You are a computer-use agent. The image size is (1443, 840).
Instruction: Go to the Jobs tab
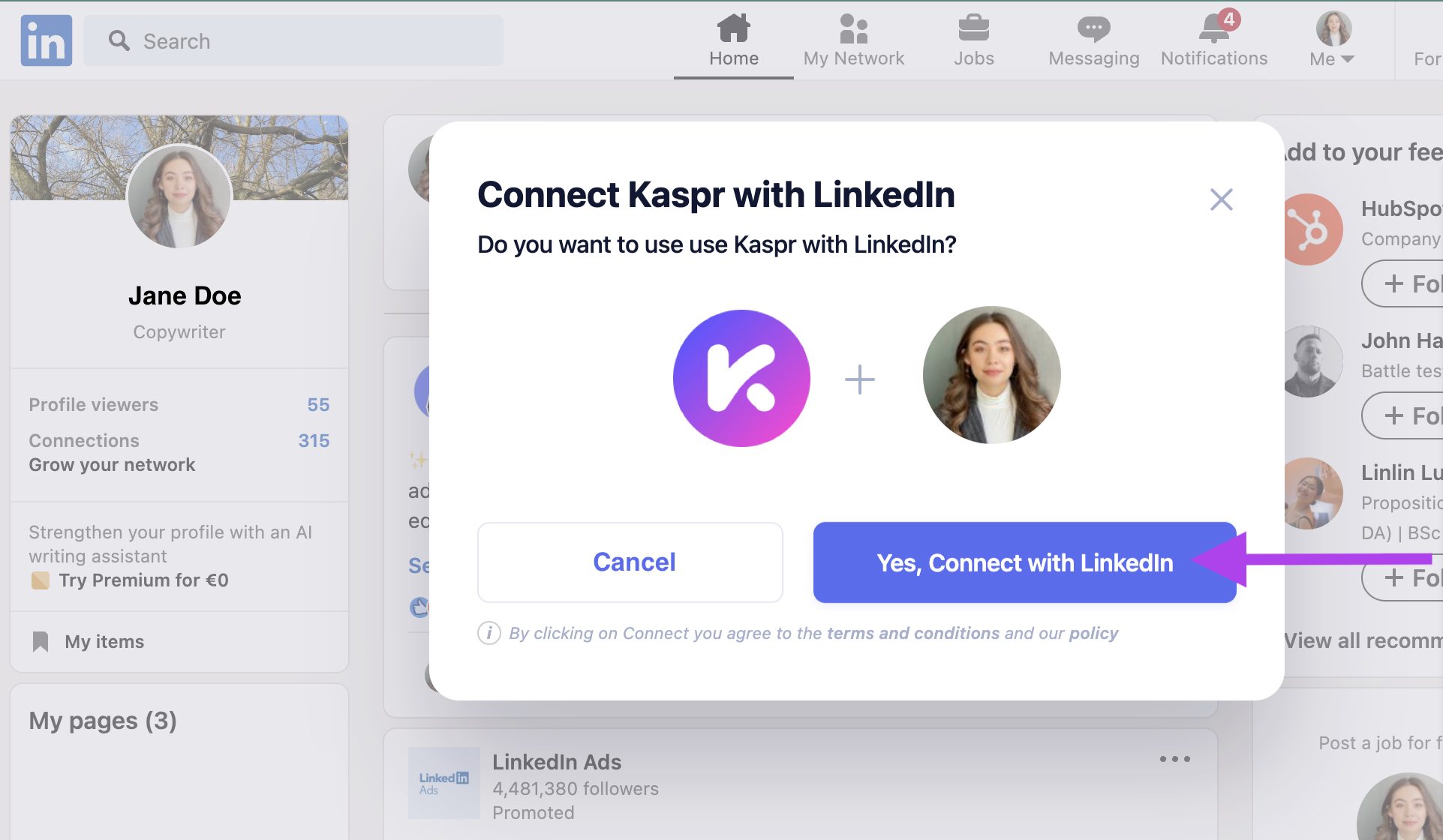(974, 40)
